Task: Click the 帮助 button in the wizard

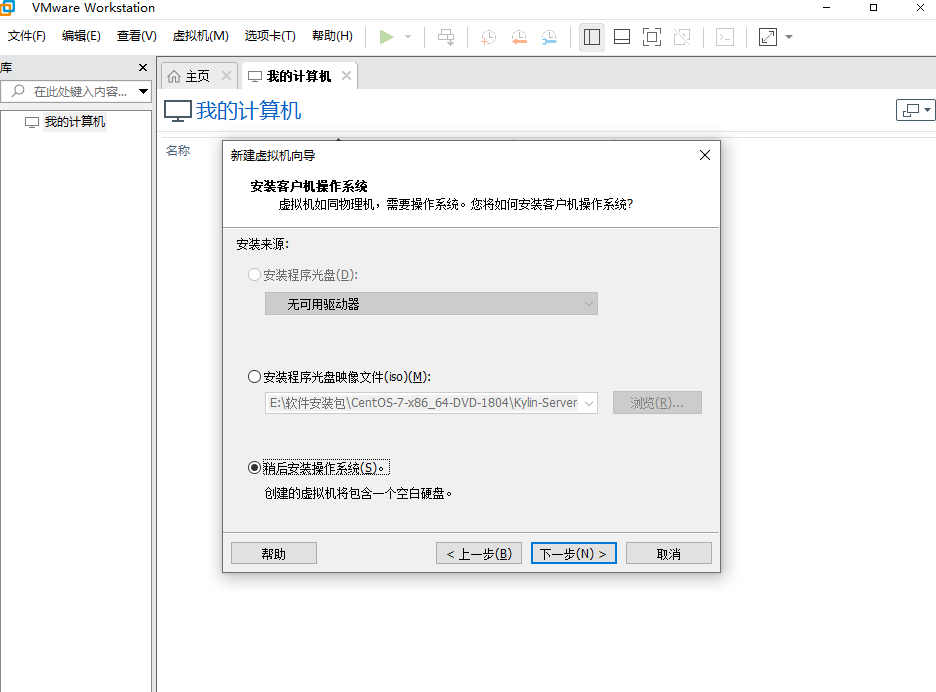Action: click(274, 553)
